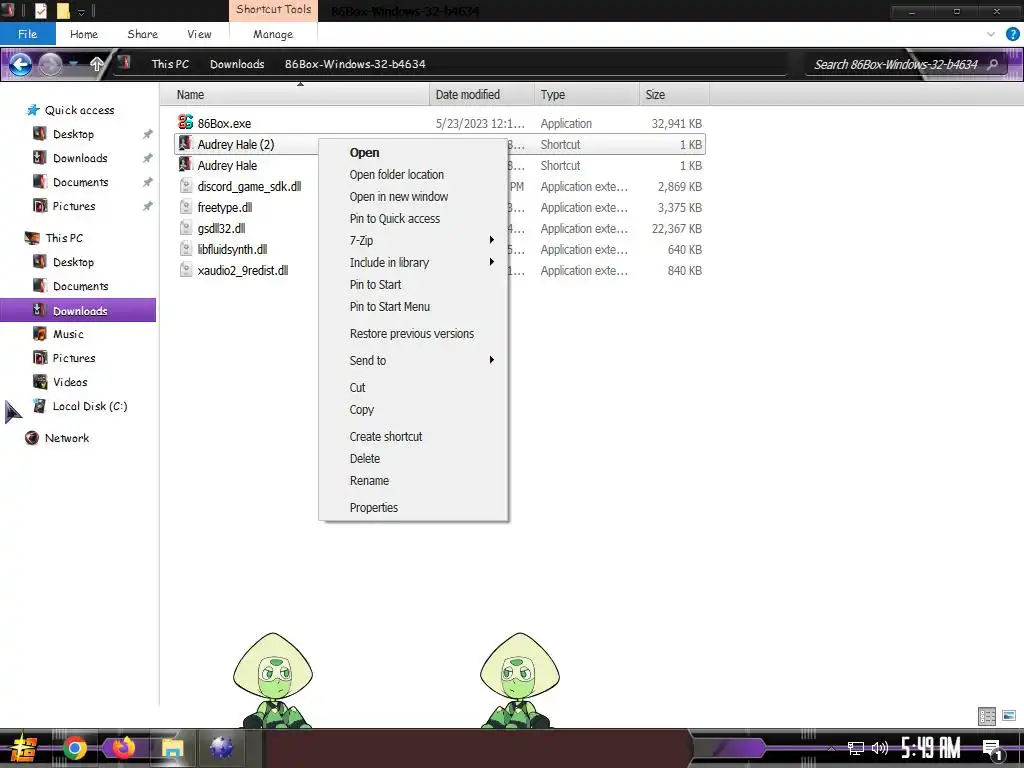Choose Cut from context menu
The width and height of the screenshot is (1024, 768).
tap(357, 387)
